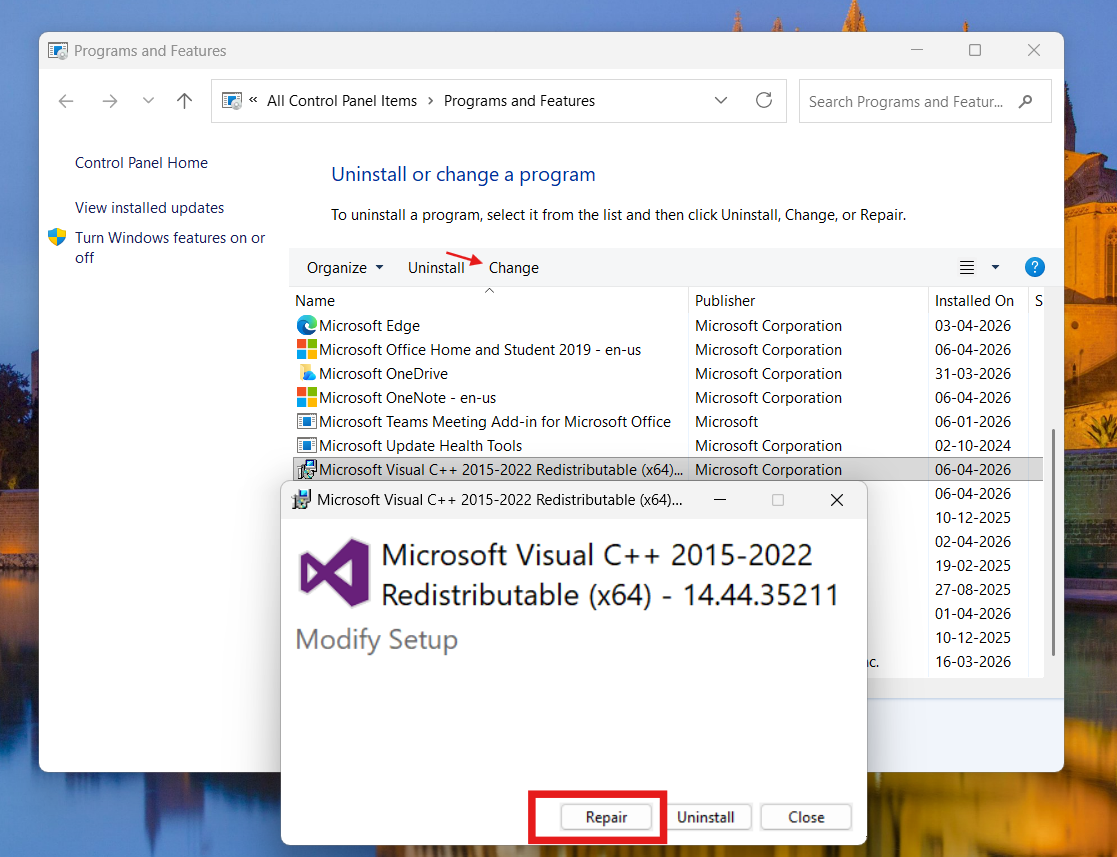Click the Microsoft Edge program icon
Screen dimensions: 1117x857
(x=307, y=325)
